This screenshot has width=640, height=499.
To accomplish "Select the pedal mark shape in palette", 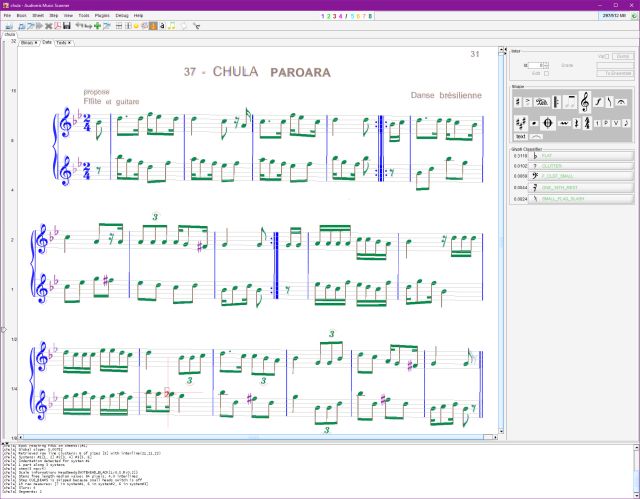I will pos(542,102).
